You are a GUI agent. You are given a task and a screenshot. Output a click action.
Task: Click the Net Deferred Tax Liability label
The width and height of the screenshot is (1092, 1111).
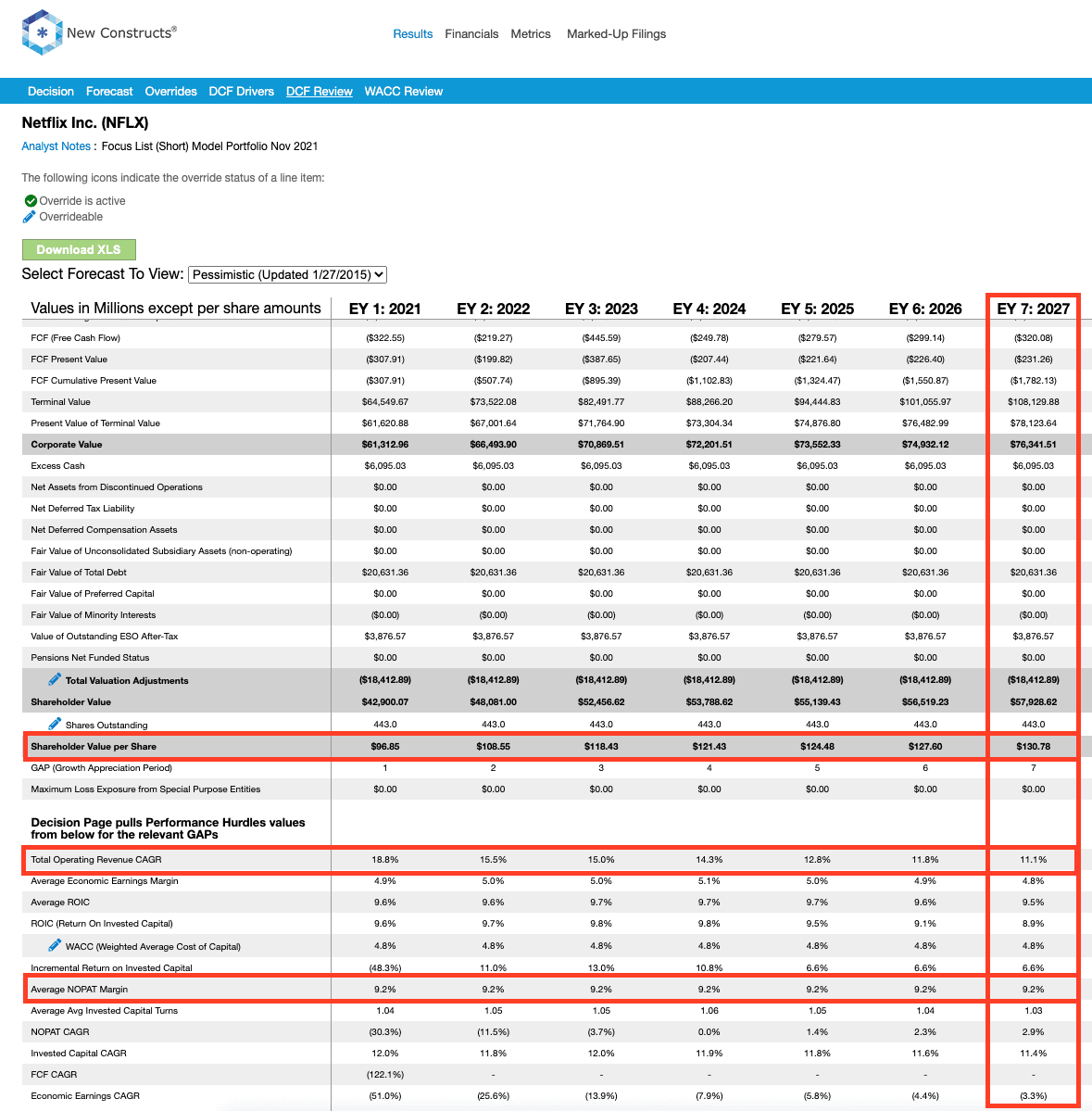click(82, 508)
